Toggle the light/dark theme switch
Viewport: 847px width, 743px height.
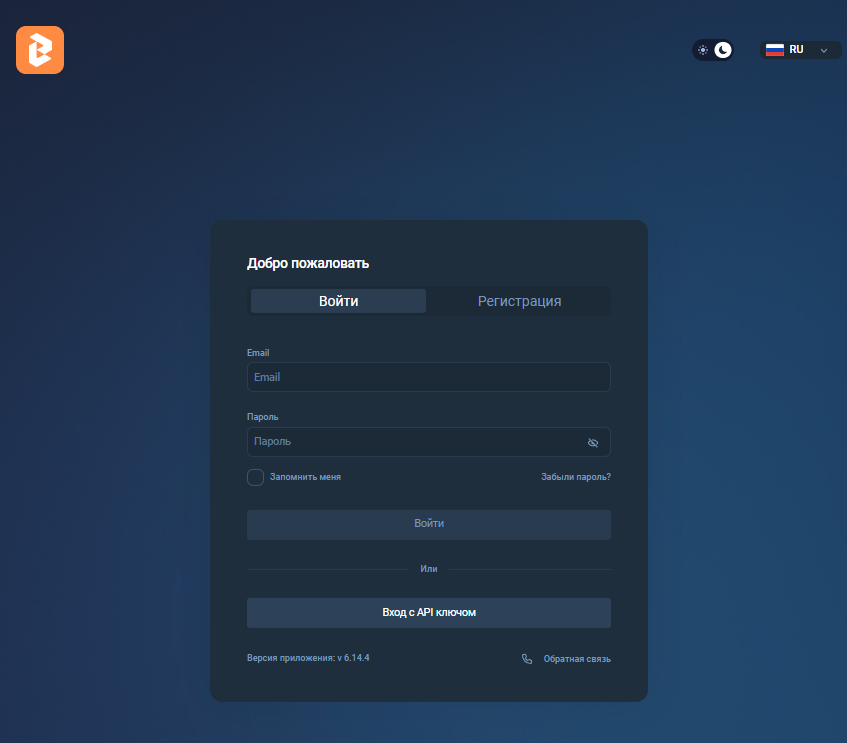[712, 50]
